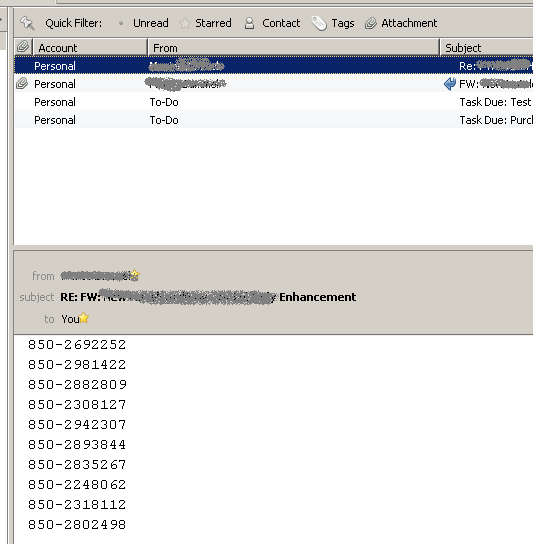Click the number 850-2942307 in message body

coord(77,425)
